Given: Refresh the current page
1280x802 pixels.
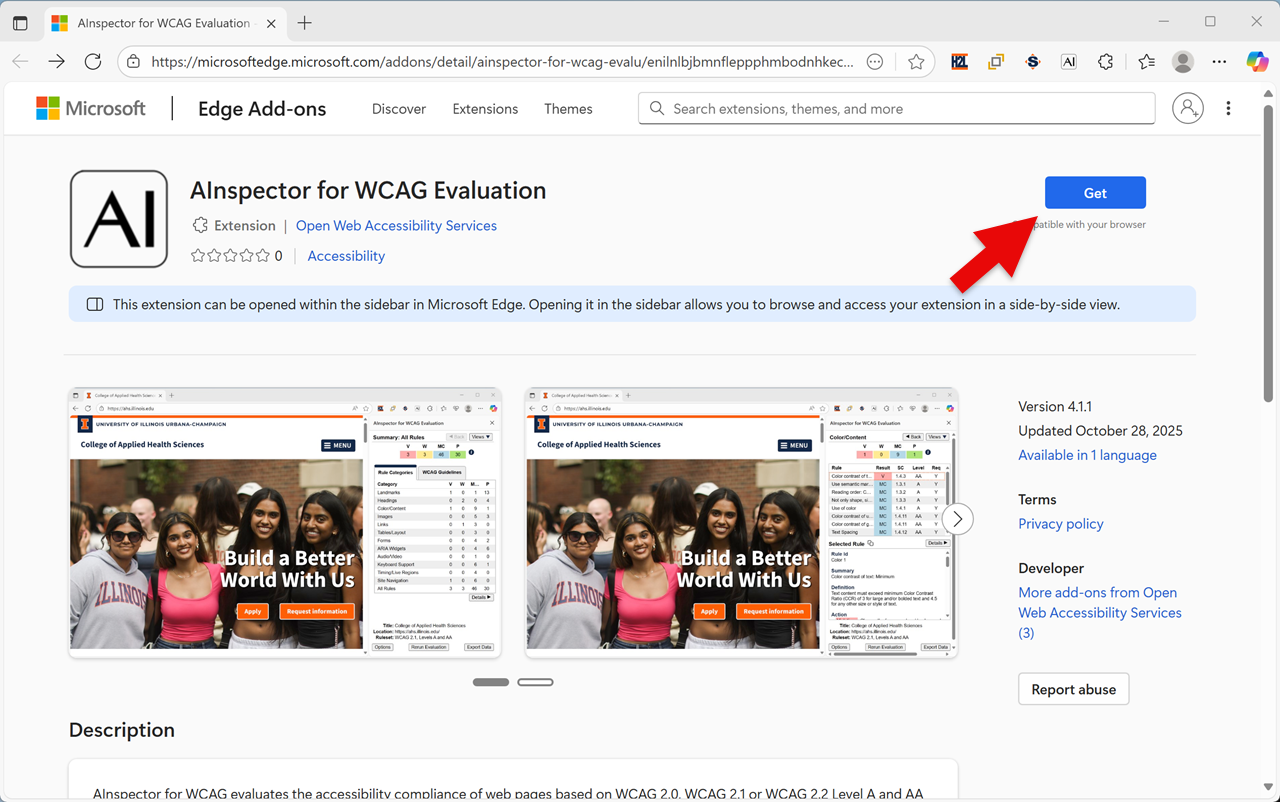Looking at the screenshot, I should (93, 62).
